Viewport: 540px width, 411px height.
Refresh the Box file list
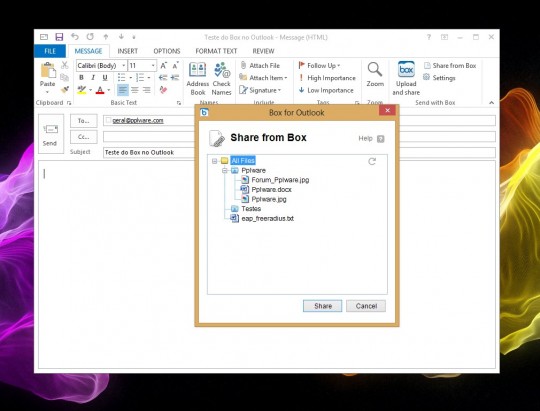372,161
